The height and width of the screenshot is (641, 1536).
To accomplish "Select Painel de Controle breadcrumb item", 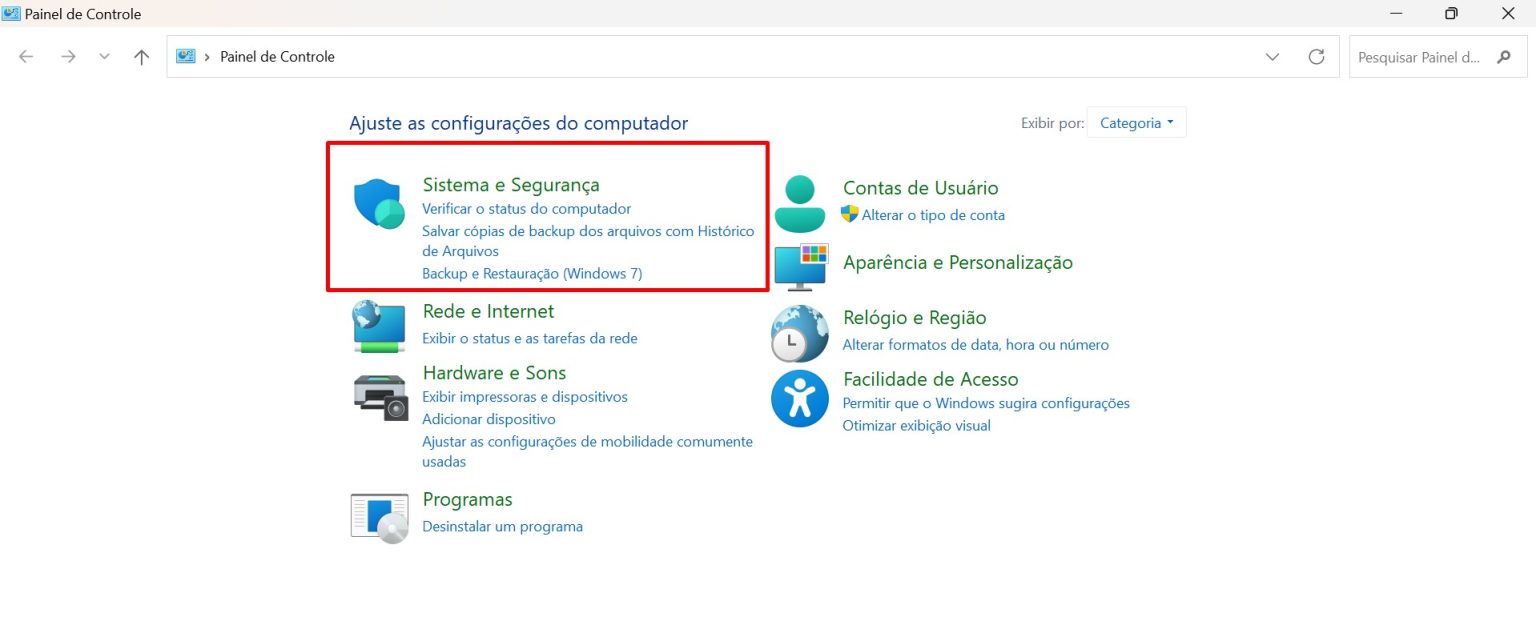I will tap(277, 56).
